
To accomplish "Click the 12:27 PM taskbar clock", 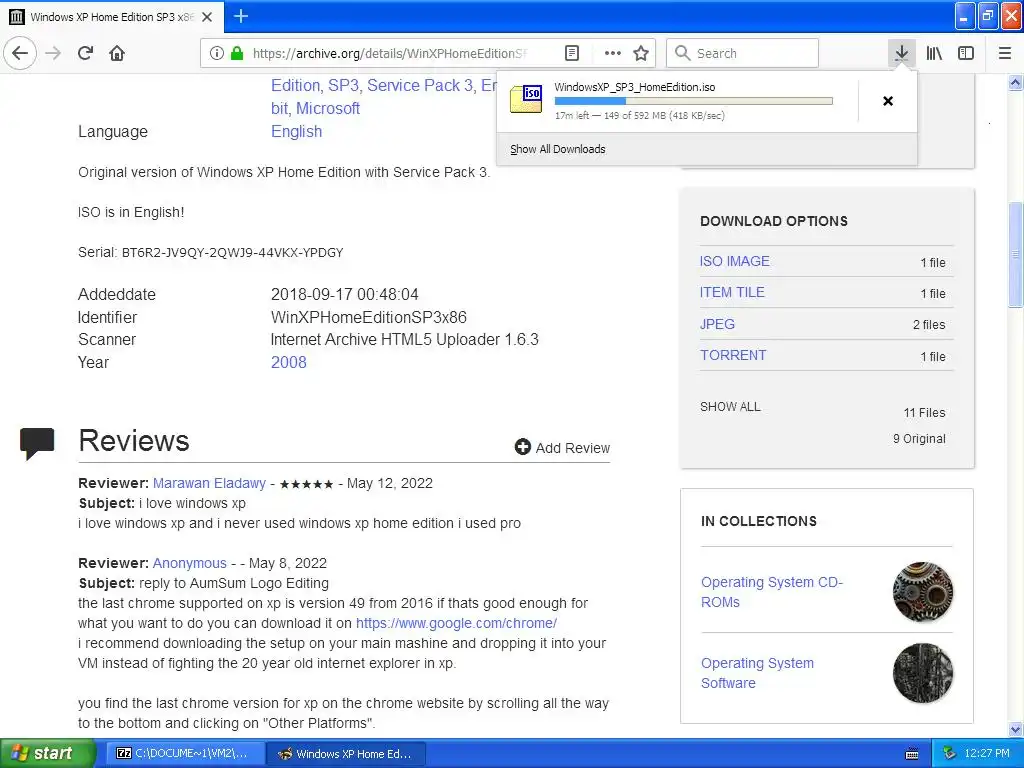I will (x=987, y=753).
